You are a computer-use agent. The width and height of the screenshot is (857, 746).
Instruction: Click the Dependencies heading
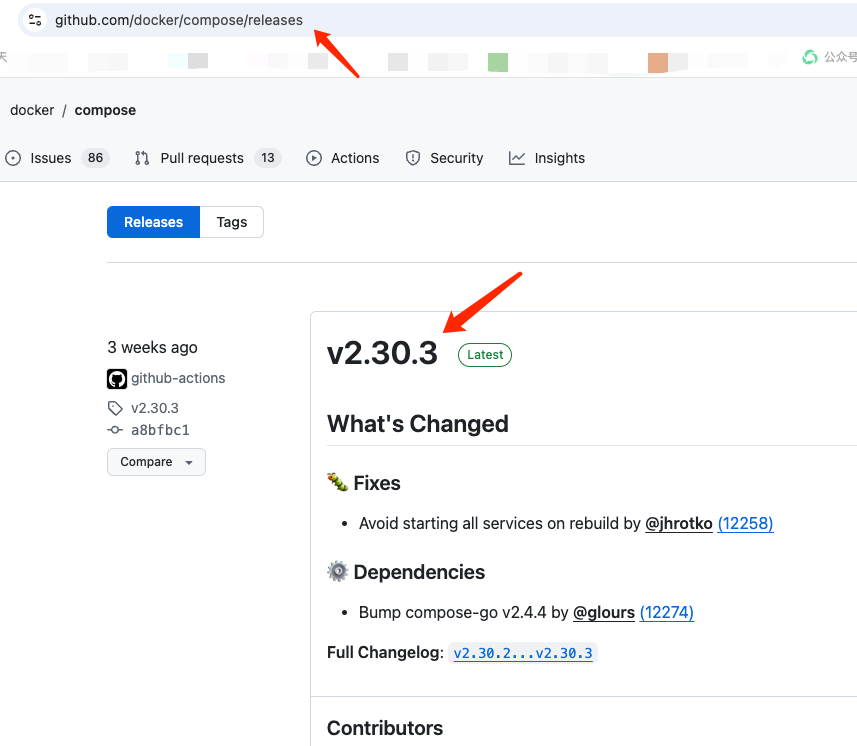(x=419, y=572)
